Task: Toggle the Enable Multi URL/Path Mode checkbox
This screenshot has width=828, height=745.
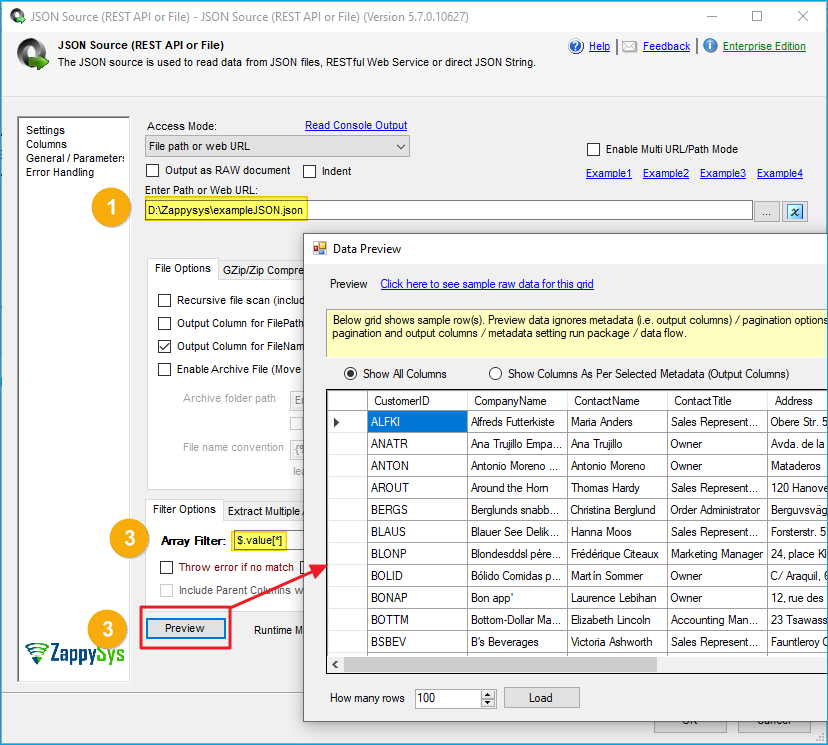Action: (x=594, y=150)
